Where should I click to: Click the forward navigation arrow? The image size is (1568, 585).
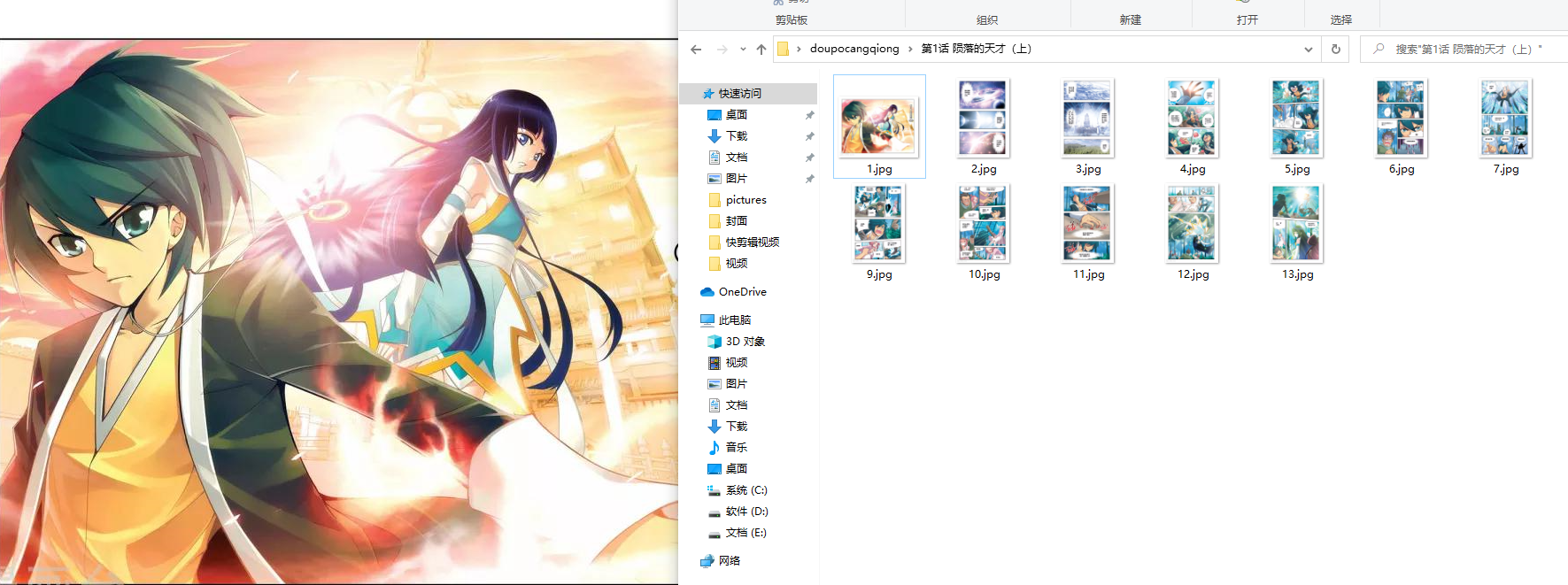click(722, 50)
